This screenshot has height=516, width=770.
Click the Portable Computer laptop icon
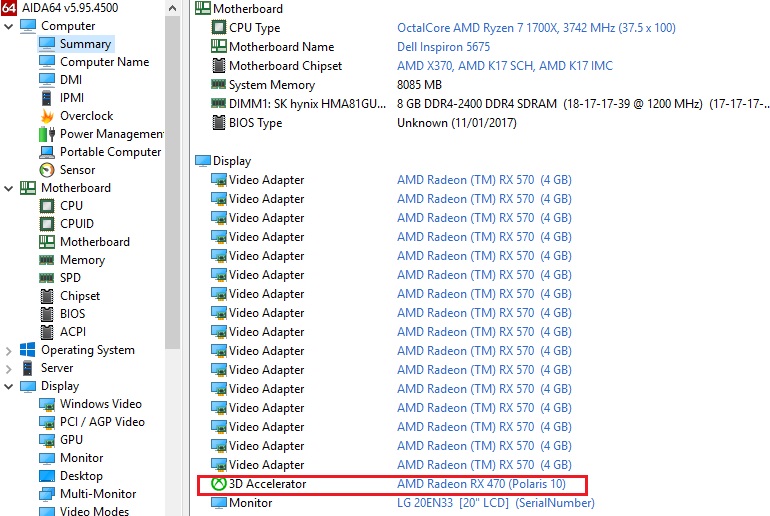(x=47, y=152)
